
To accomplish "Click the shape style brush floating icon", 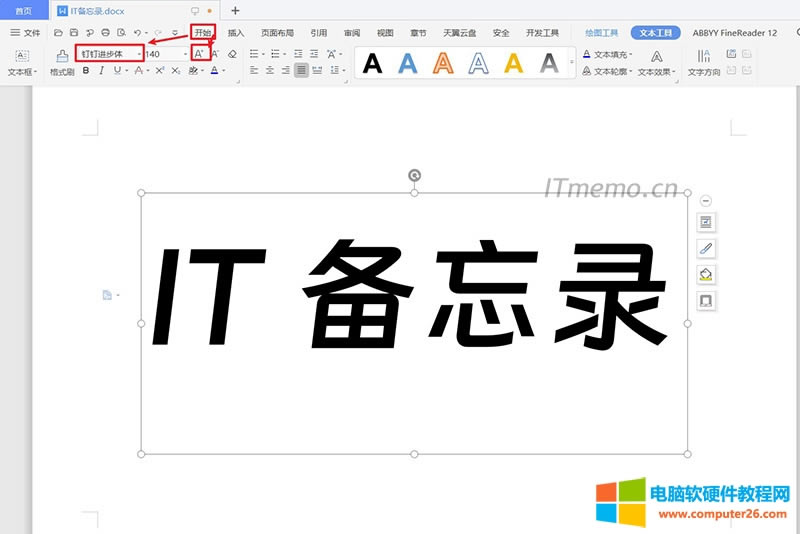I will coord(706,248).
